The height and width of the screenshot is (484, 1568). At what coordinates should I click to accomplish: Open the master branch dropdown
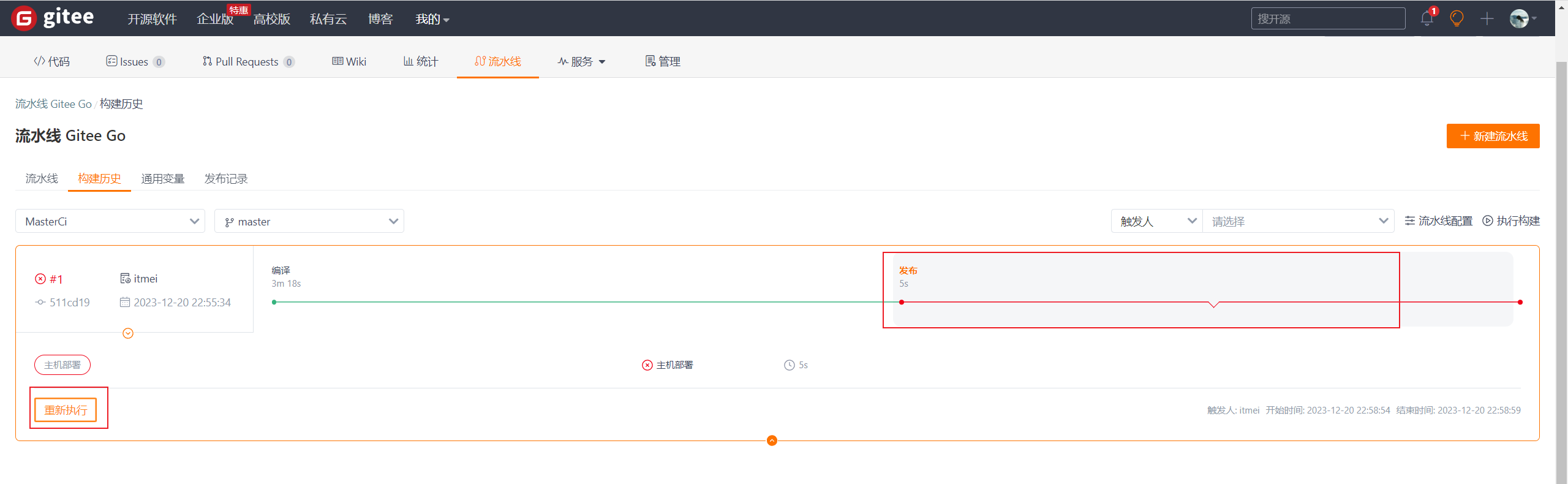pos(309,221)
